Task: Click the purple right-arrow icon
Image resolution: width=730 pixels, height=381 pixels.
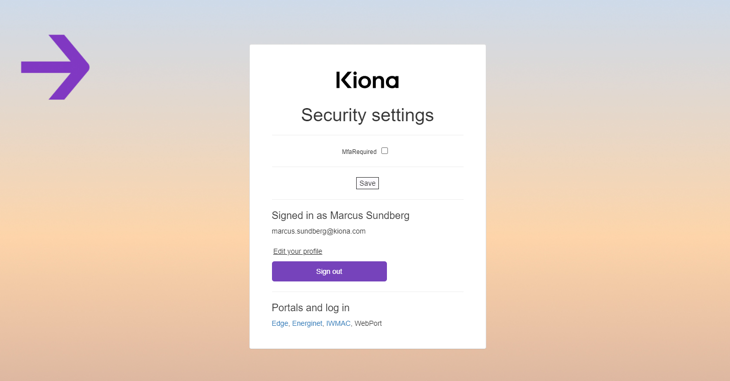Action: tap(55, 67)
